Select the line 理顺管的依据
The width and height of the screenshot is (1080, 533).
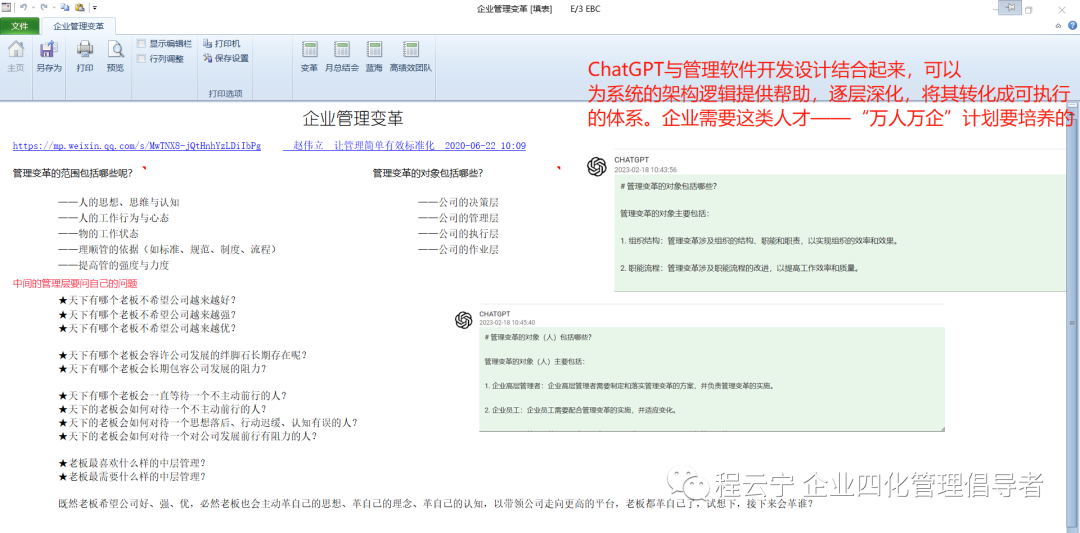(x=168, y=249)
